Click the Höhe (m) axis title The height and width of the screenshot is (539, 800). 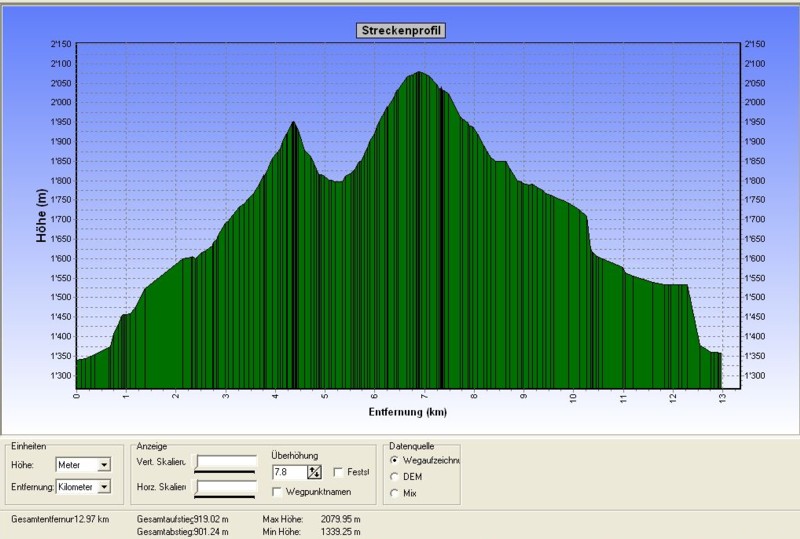point(41,215)
